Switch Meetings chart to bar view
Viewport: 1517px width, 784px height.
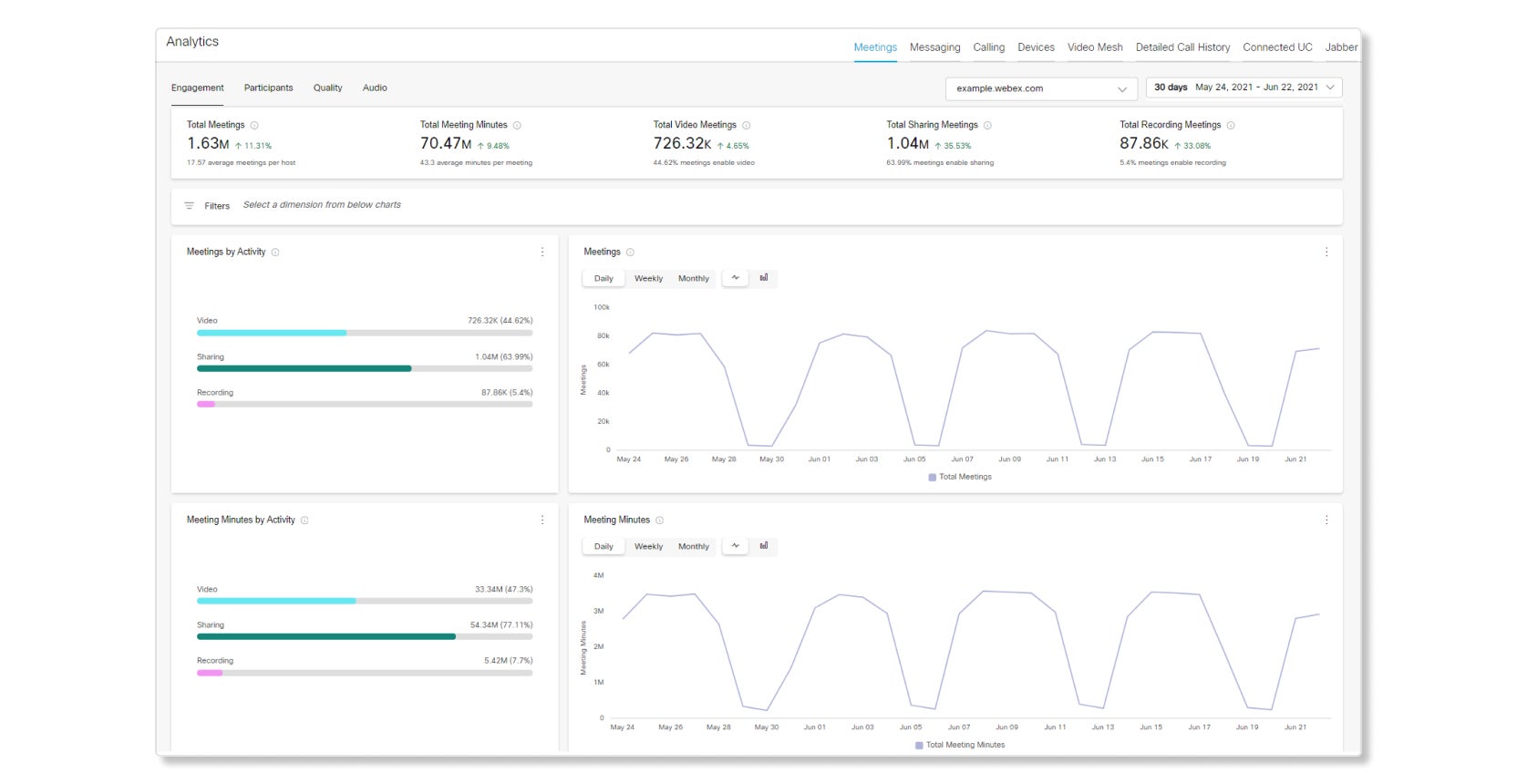pos(764,278)
